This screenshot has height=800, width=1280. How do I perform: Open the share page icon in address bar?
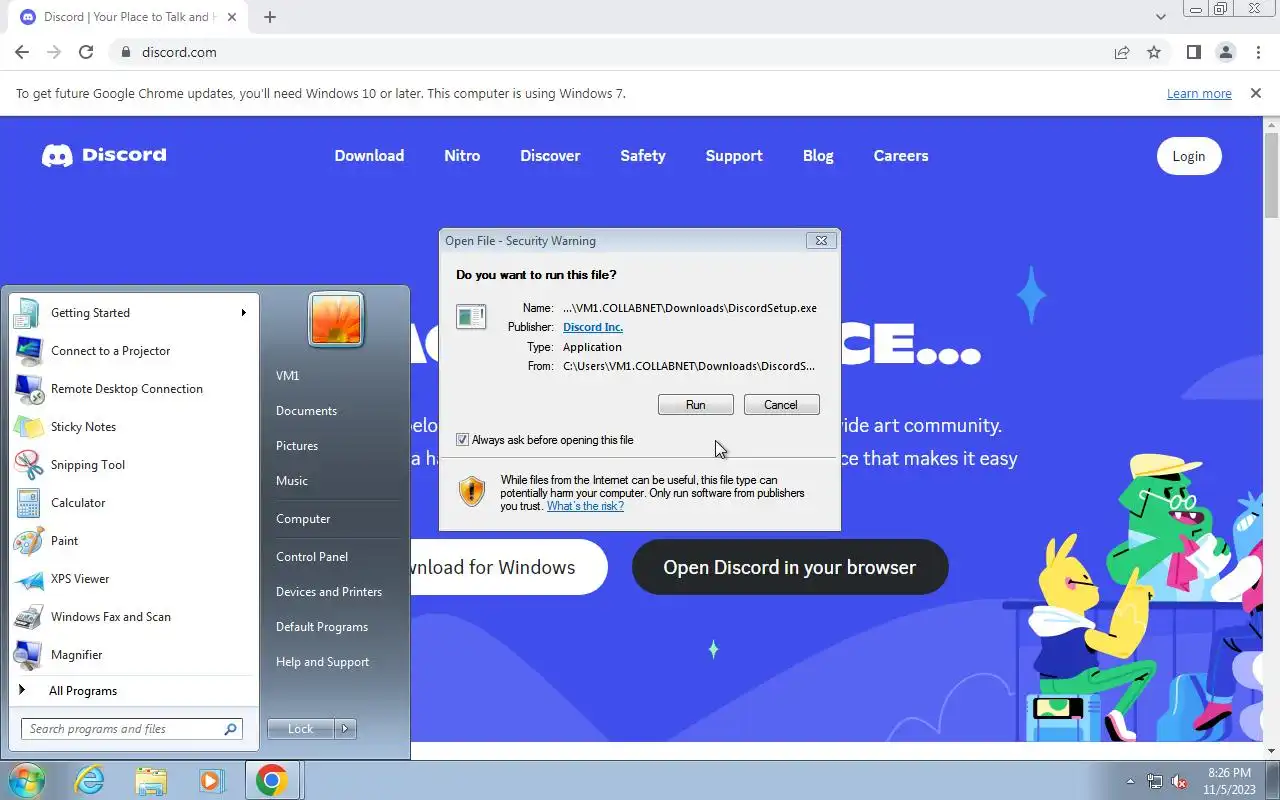point(1122,52)
